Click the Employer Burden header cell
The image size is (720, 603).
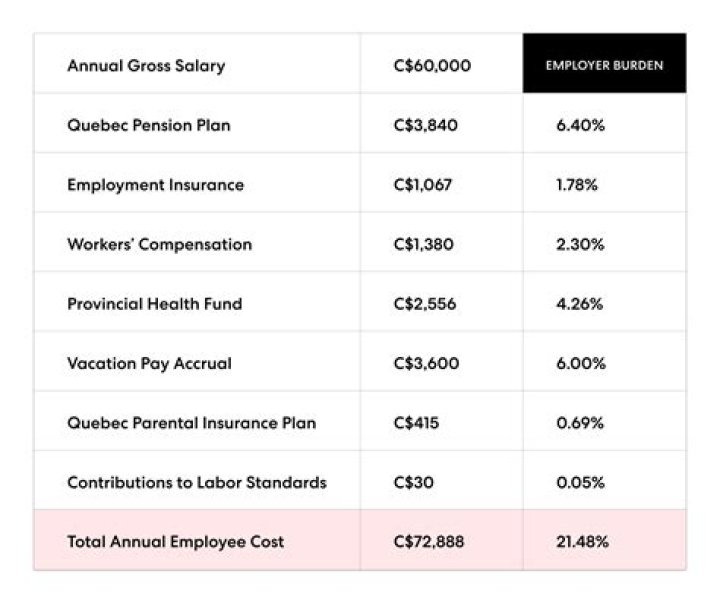[x=604, y=65]
